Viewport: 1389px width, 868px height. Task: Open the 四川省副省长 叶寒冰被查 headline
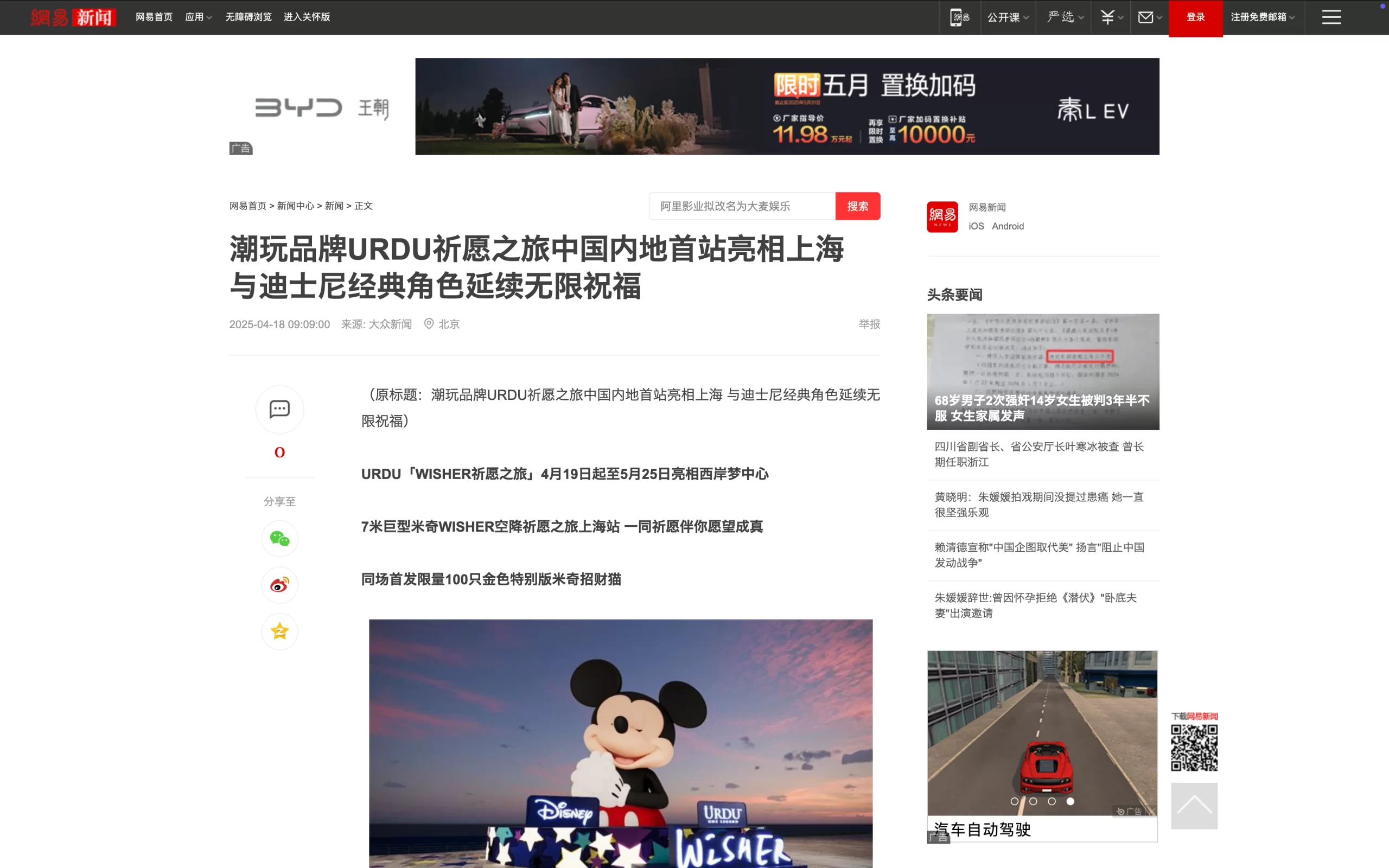coord(1039,454)
